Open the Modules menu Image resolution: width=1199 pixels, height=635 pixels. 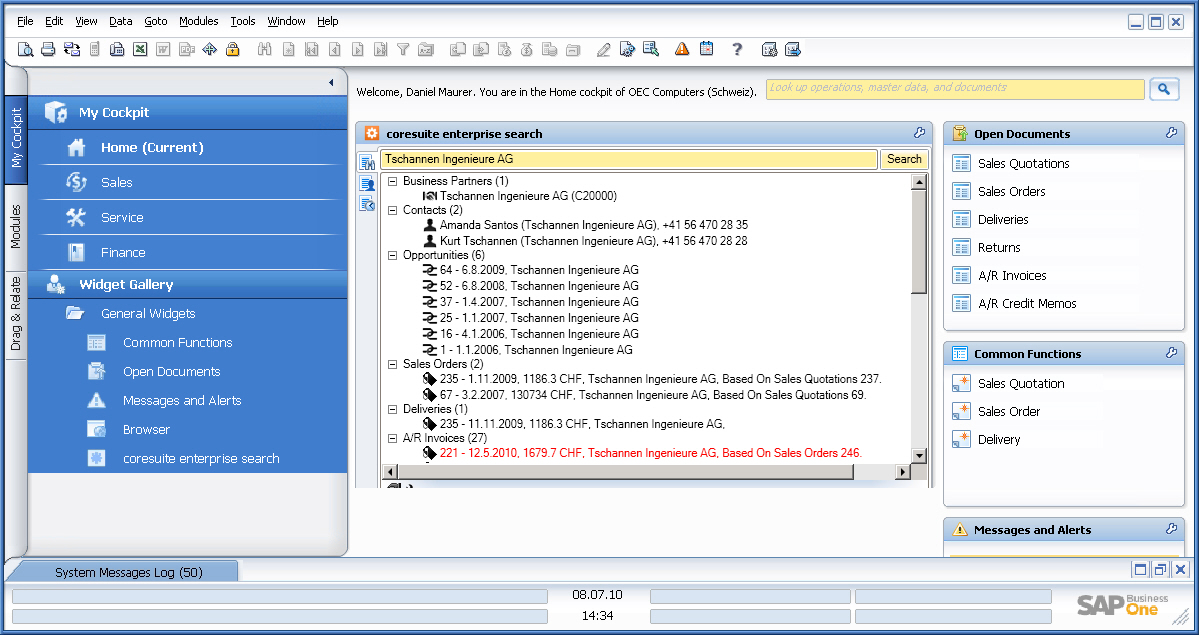point(199,21)
